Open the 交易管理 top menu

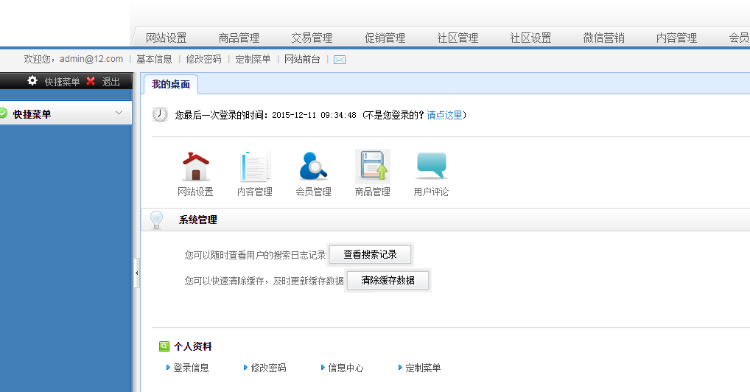312,38
